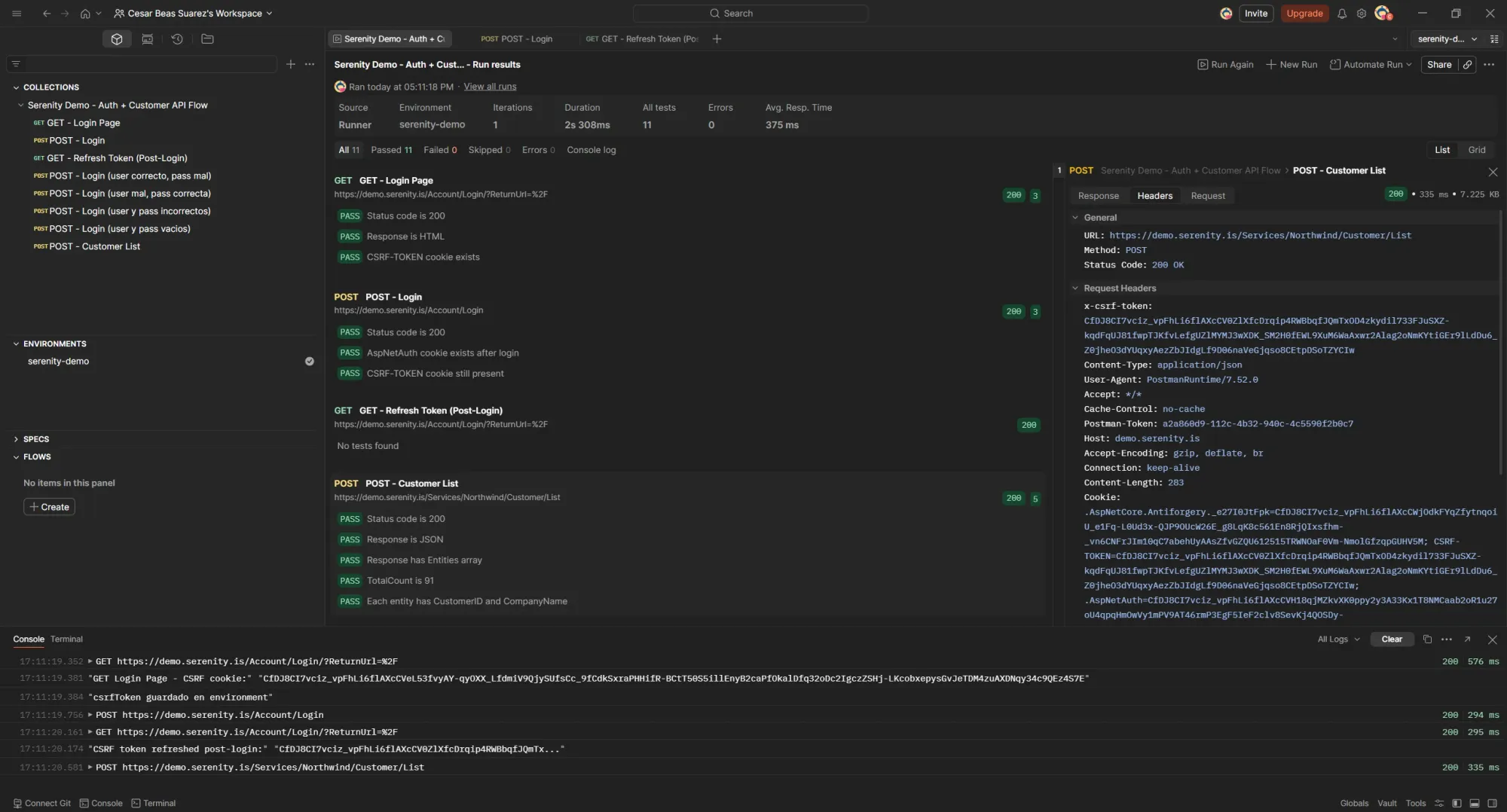Open Settings via the gear icon
Viewport: 1507px width, 812px height.
click(1362, 13)
